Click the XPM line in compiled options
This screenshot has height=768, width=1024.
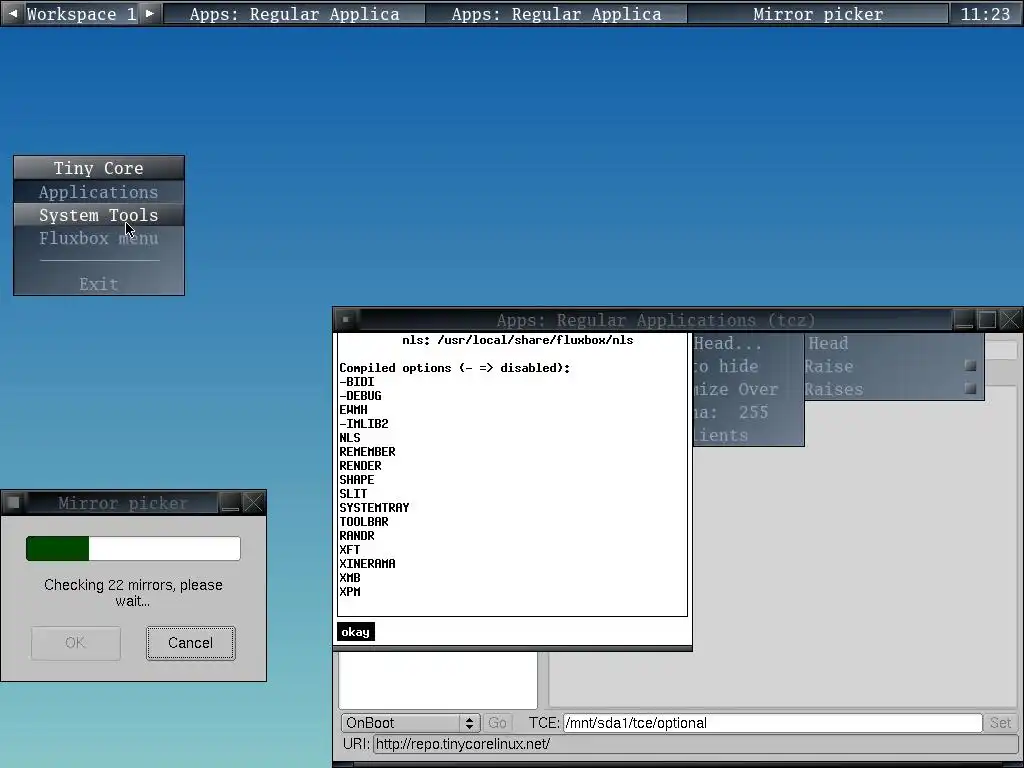click(x=350, y=591)
